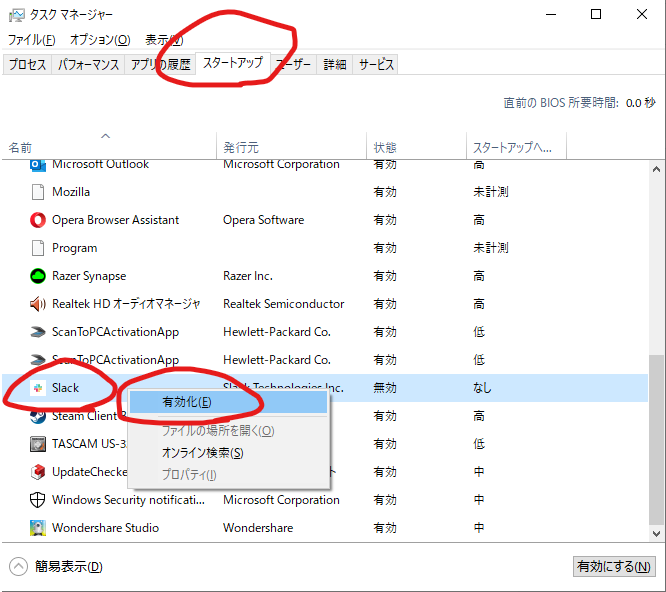Switch to the プロセス tab
The image size is (666, 592).
[x=27, y=65]
